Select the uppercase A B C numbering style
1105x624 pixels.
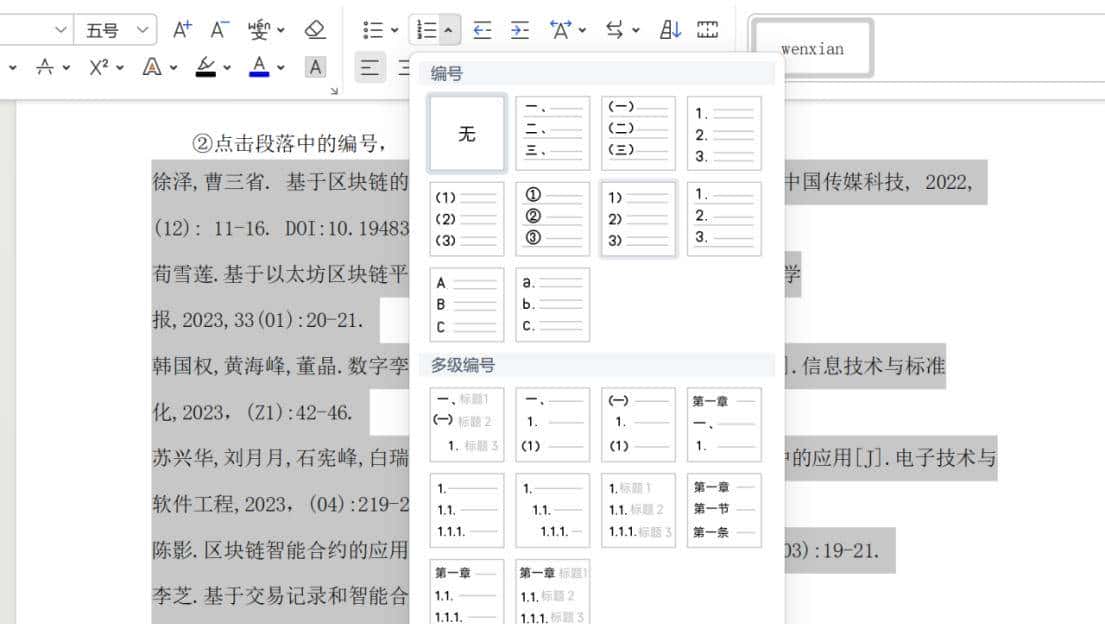(x=467, y=304)
